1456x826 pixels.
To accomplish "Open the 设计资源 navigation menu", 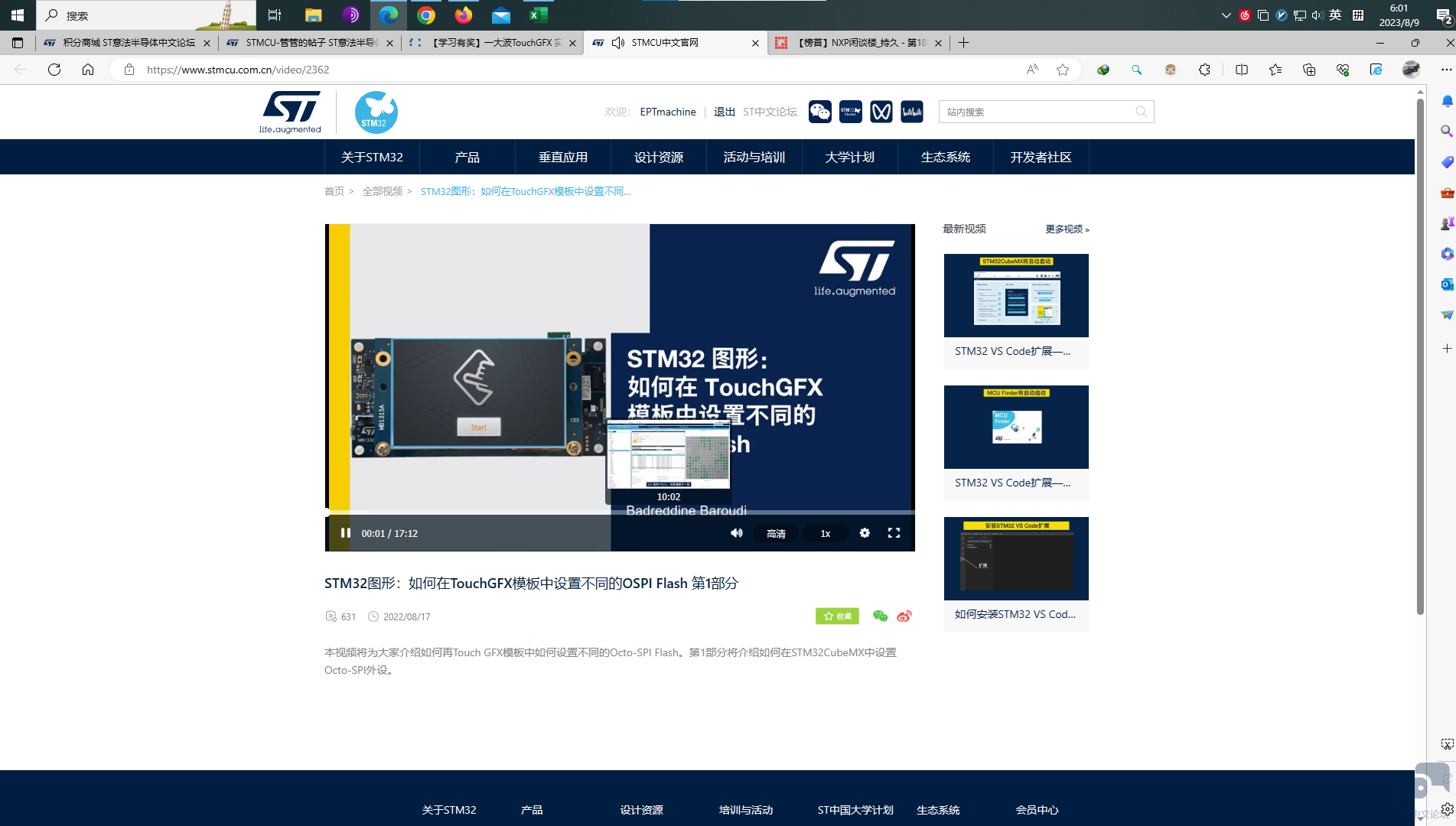I will (659, 158).
